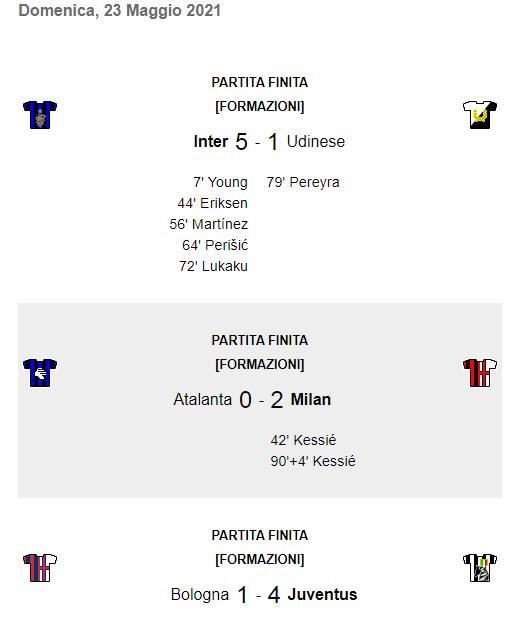This screenshot has width=515, height=623.
Task: Click the Milan red-black jersey icon
Action: [x=480, y=373]
